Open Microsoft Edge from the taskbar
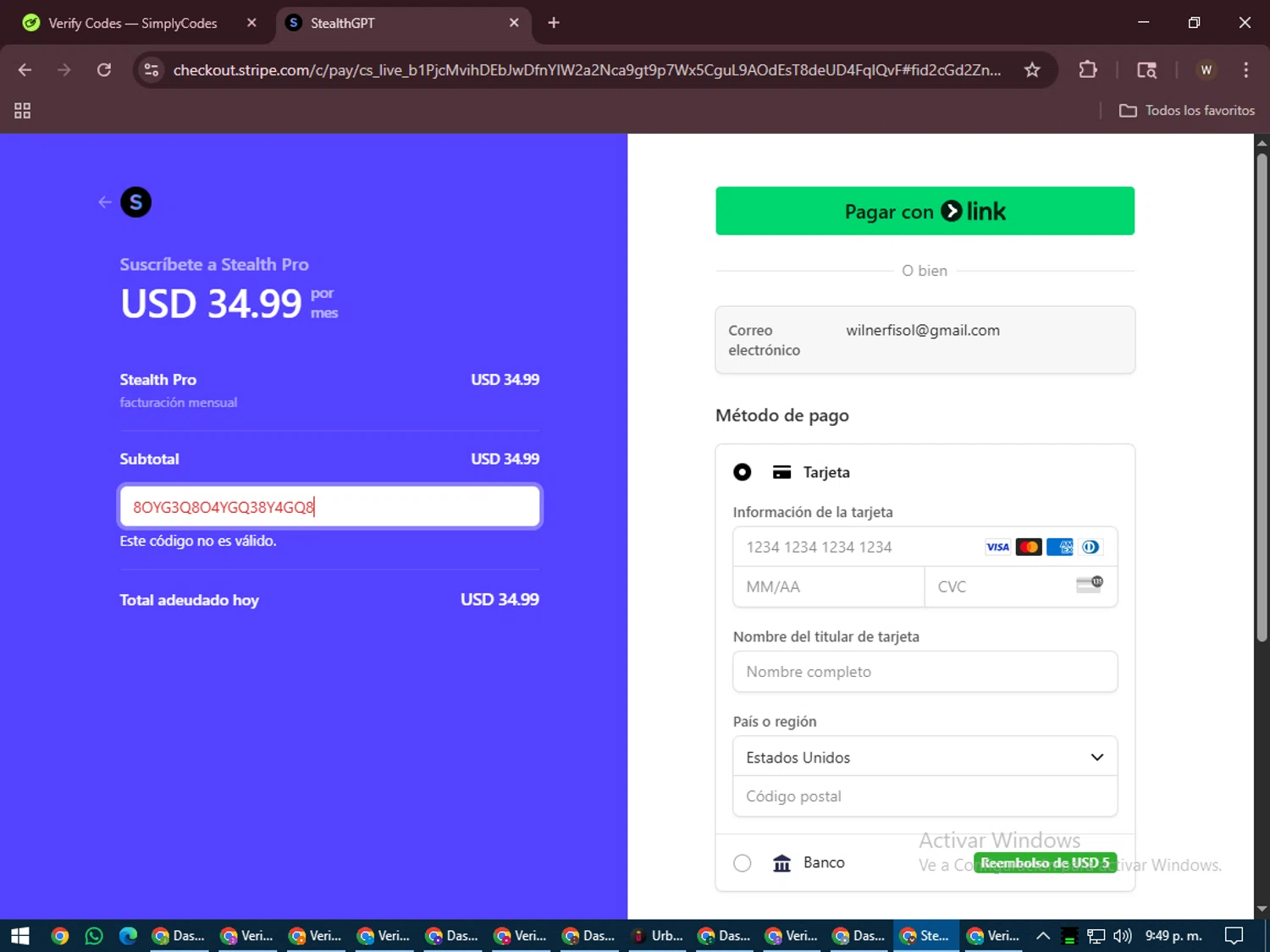1270x952 pixels. point(128,935)
